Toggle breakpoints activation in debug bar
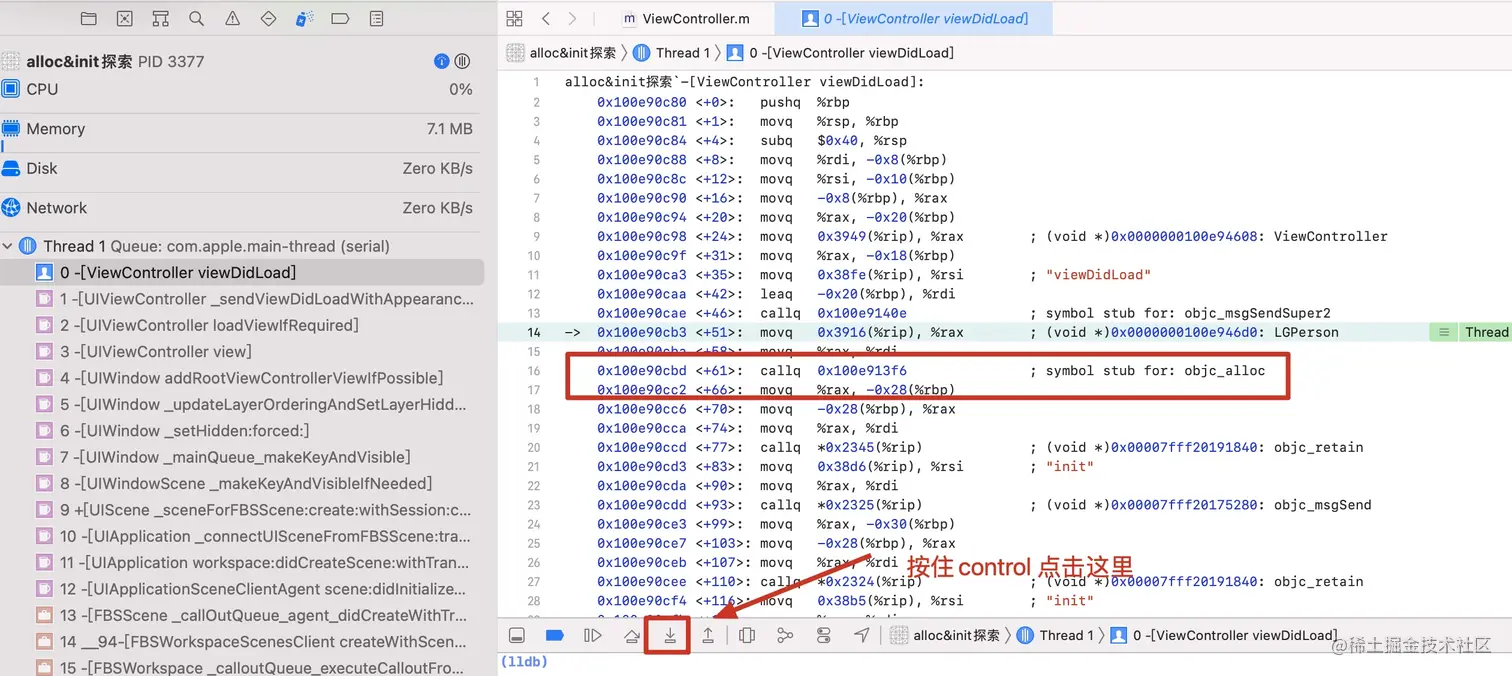Image resolution: width=1512 pixels, height=676 pixels. click(x=554, y=635)
